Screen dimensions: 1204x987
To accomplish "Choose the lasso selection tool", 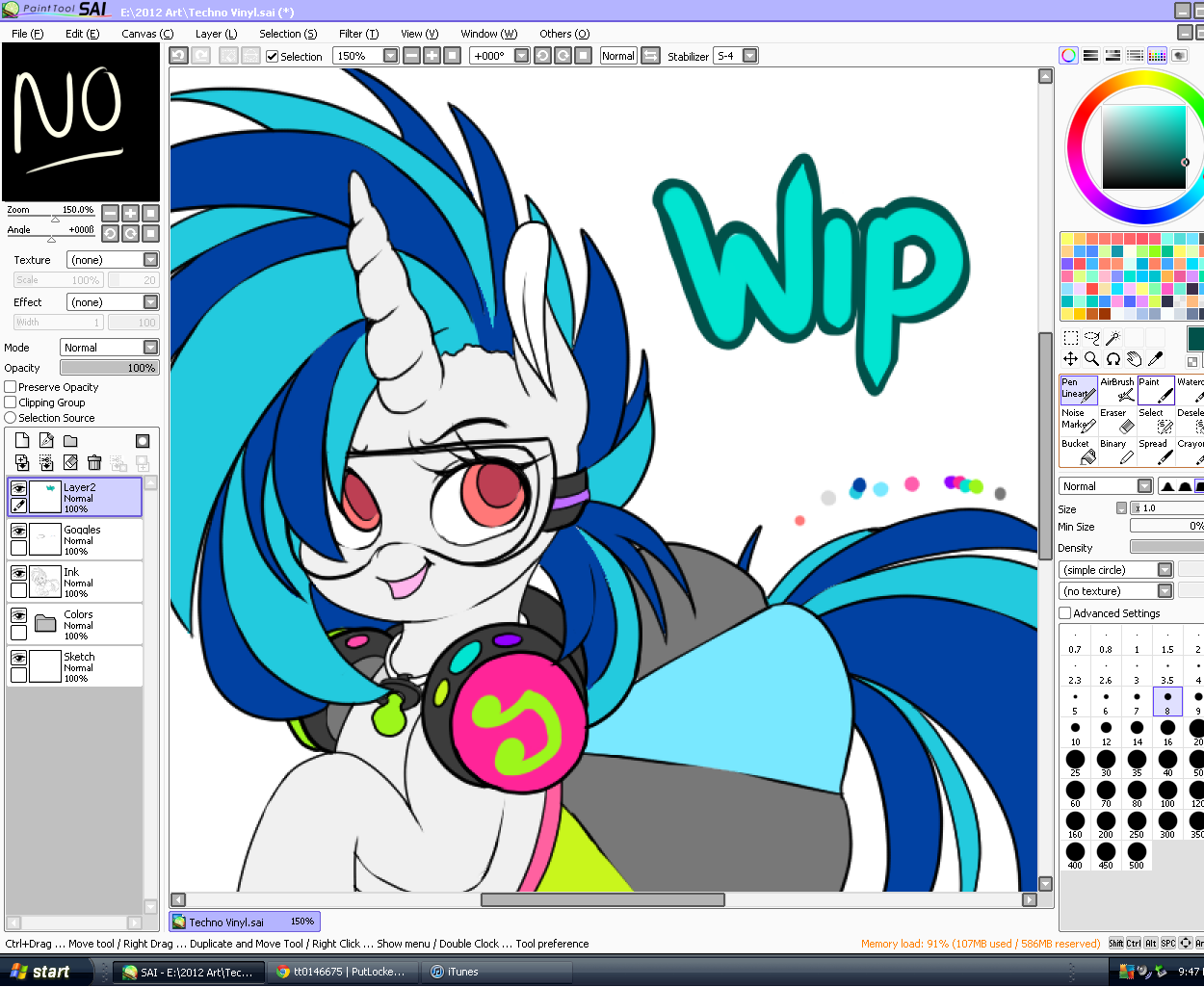I will coord(1091,338).
